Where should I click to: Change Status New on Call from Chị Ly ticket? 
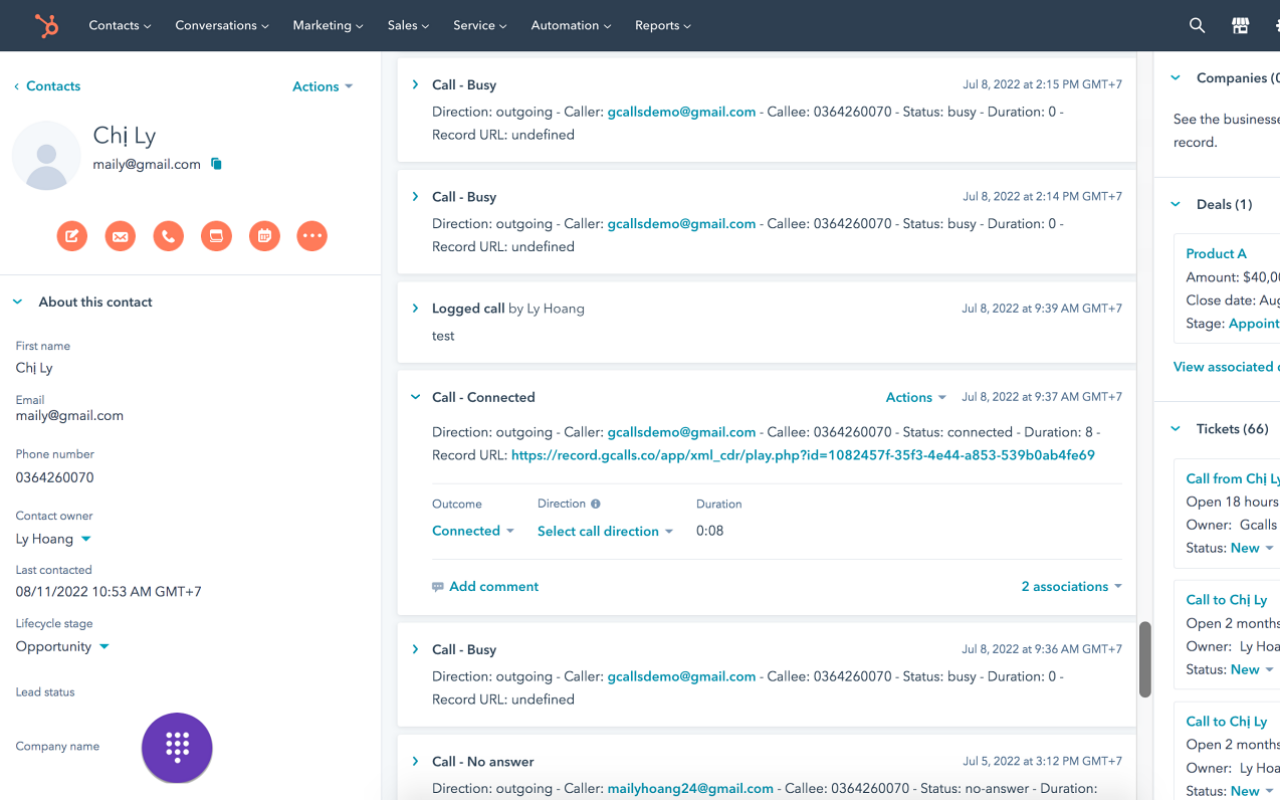[x=1252, y=548]
